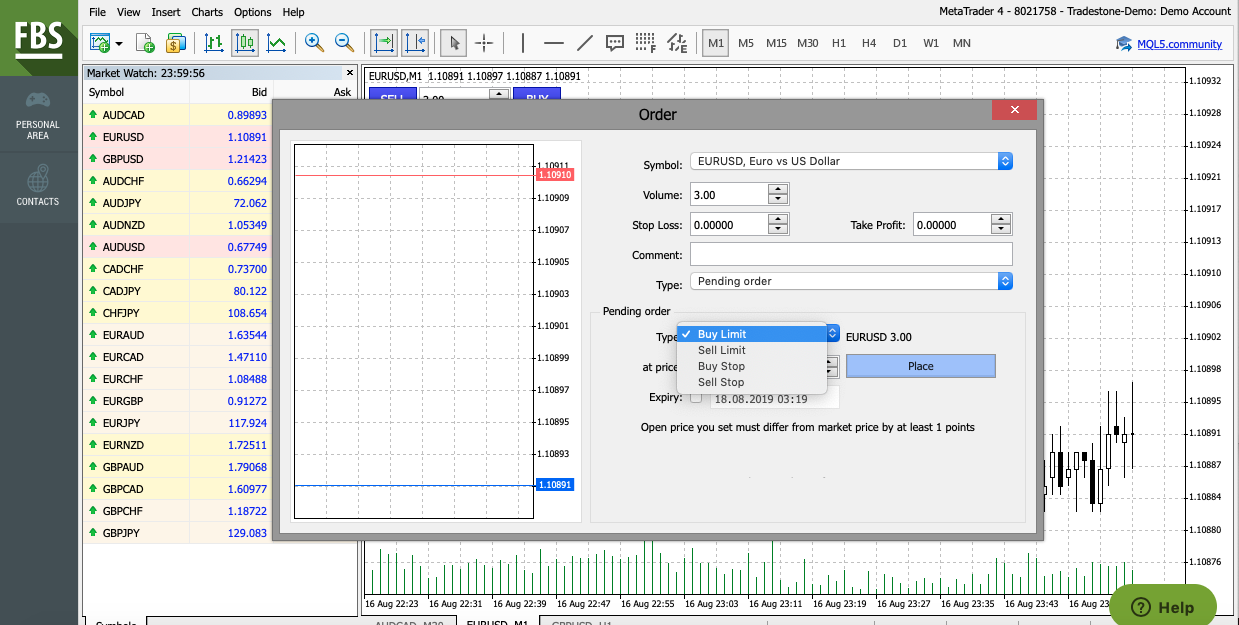This screenshot has height=625, width=1239.
Task: Choose Sell Limit from type list
Action: [x=752, y=350]
